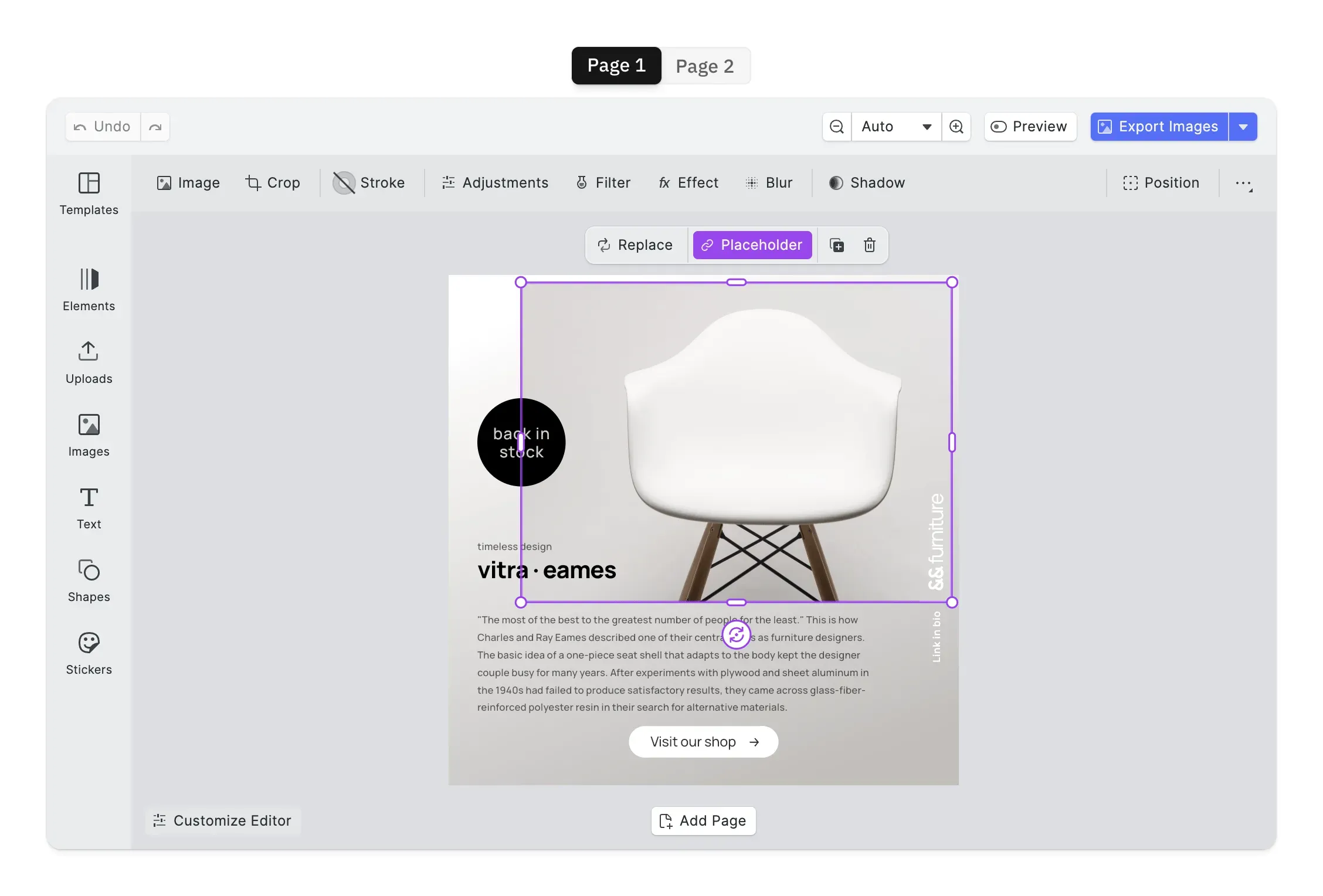Viewport: 1323px width, 896px height.
Task: Toggle the Placeholder button
Action: coord(752,245)
